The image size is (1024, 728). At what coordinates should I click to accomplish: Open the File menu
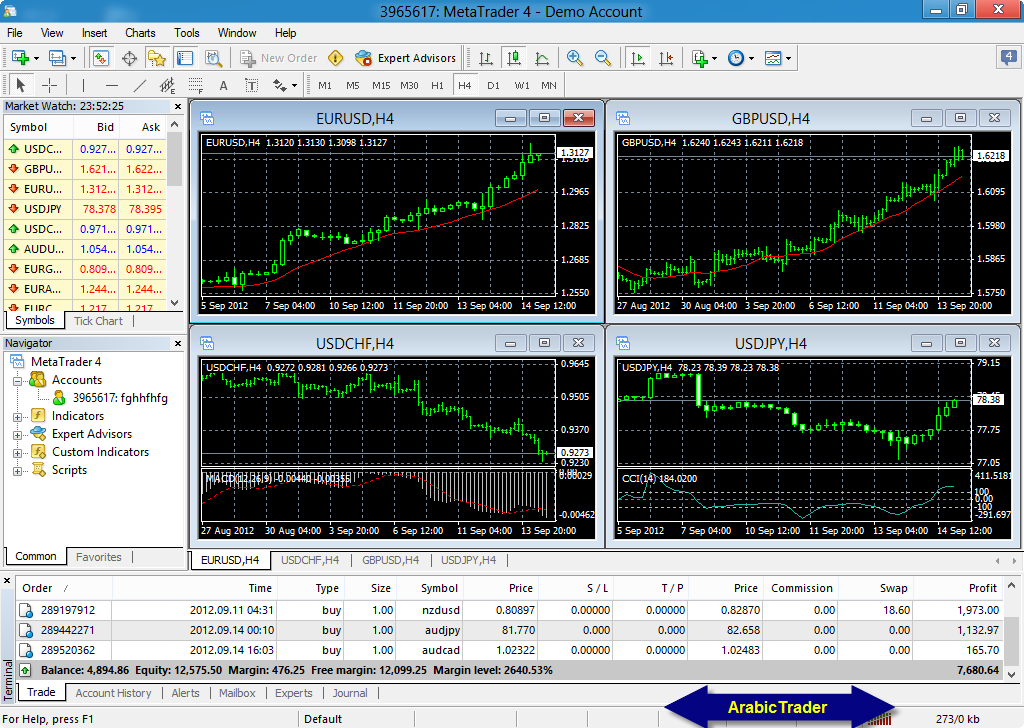coord(14,33)
